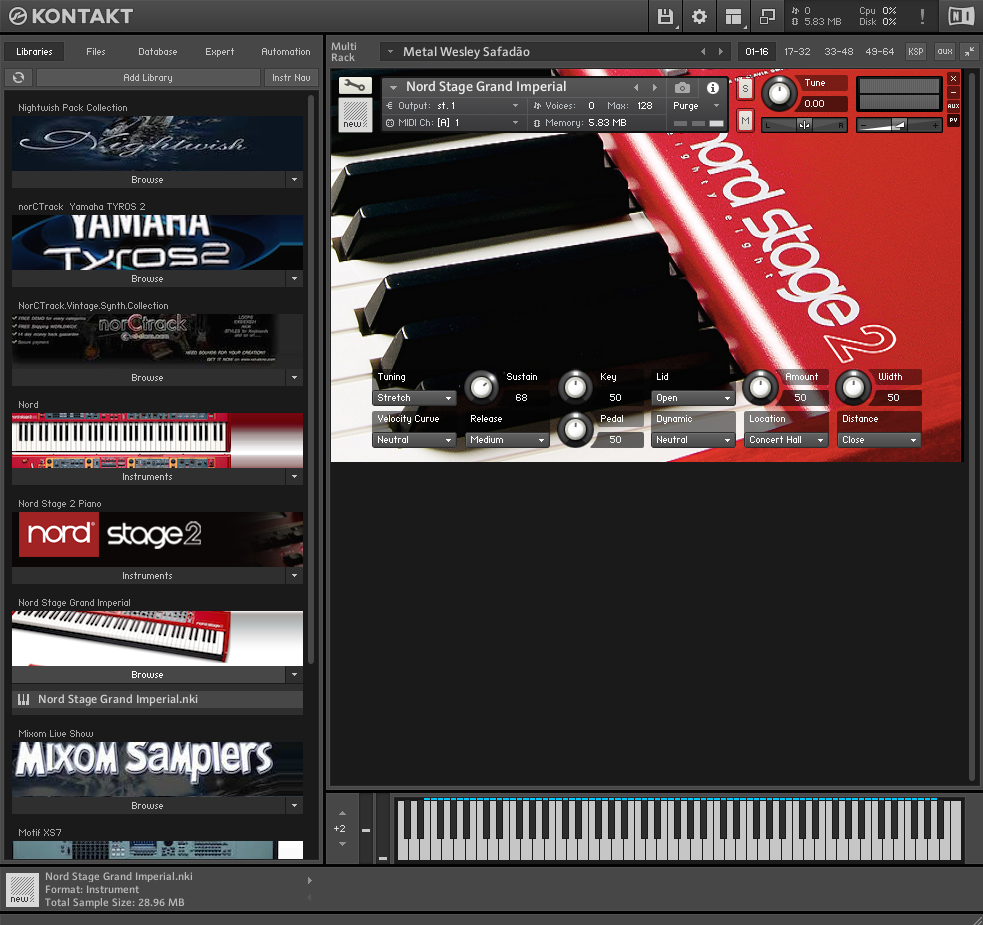Click the library refresh icon
Viewport: 983px width, 925px height.
tap(19, 77)
